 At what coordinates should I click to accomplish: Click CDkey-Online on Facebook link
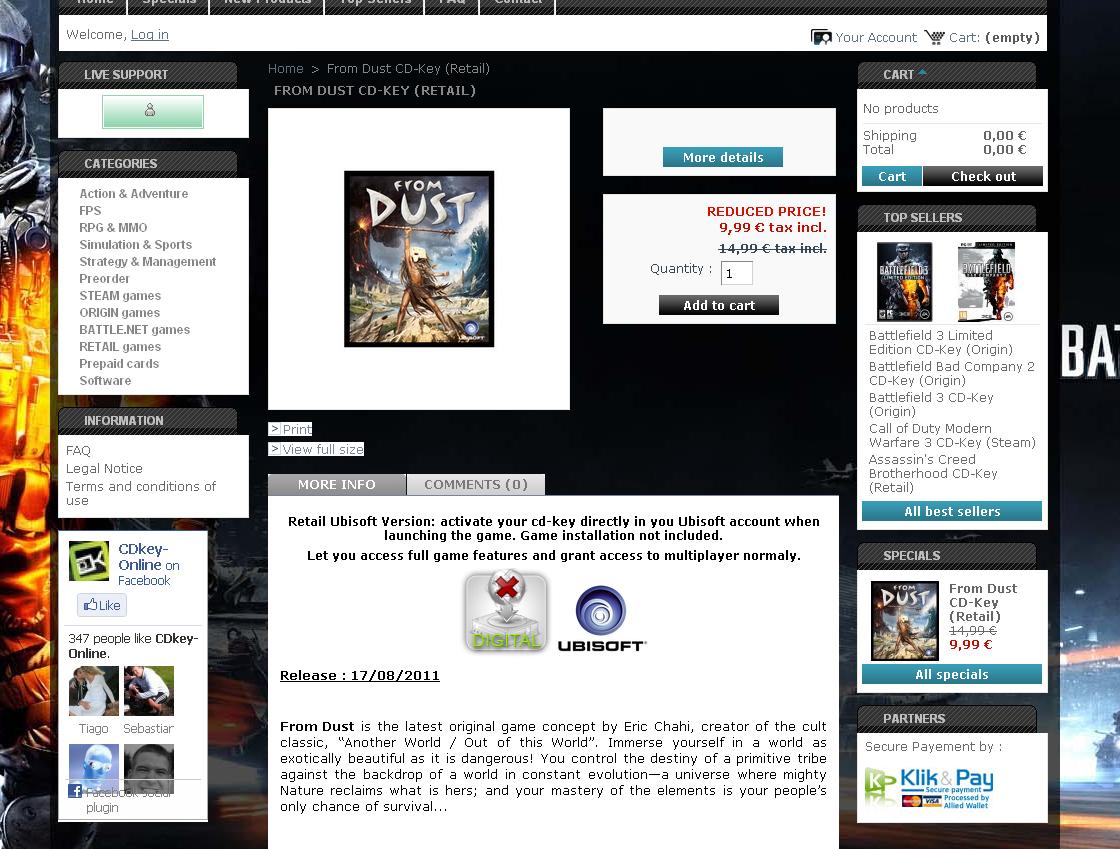(149, 564)
